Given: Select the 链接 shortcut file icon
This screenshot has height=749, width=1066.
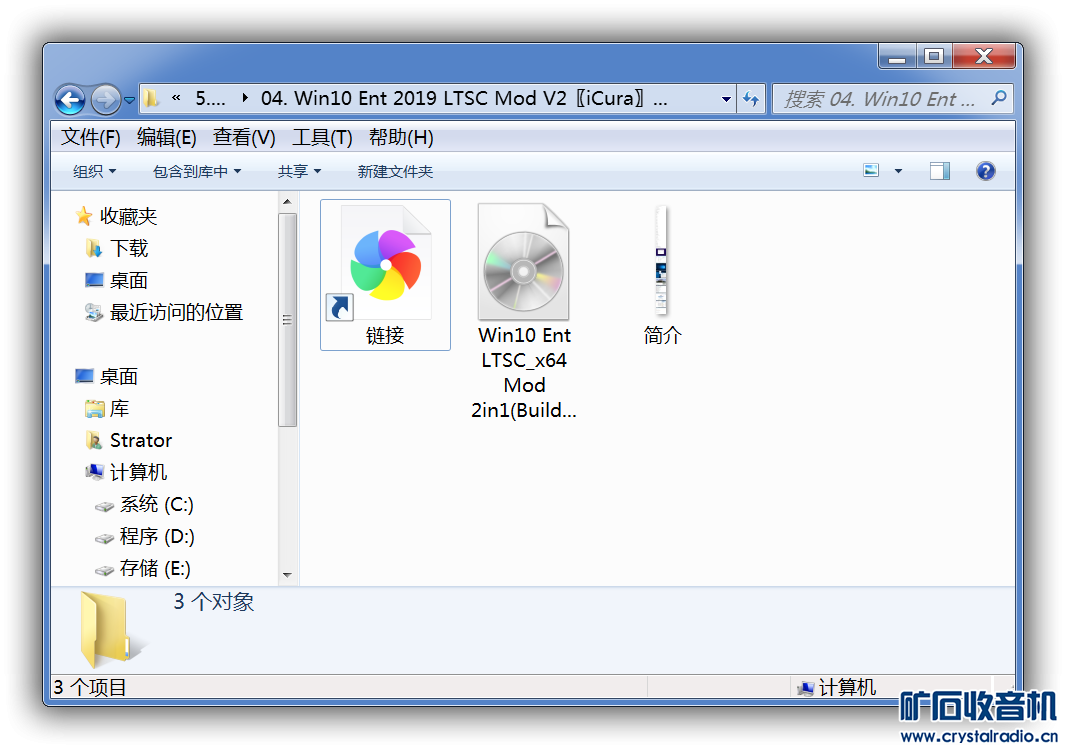Looking at the screenshot, I should pos(385,262).
